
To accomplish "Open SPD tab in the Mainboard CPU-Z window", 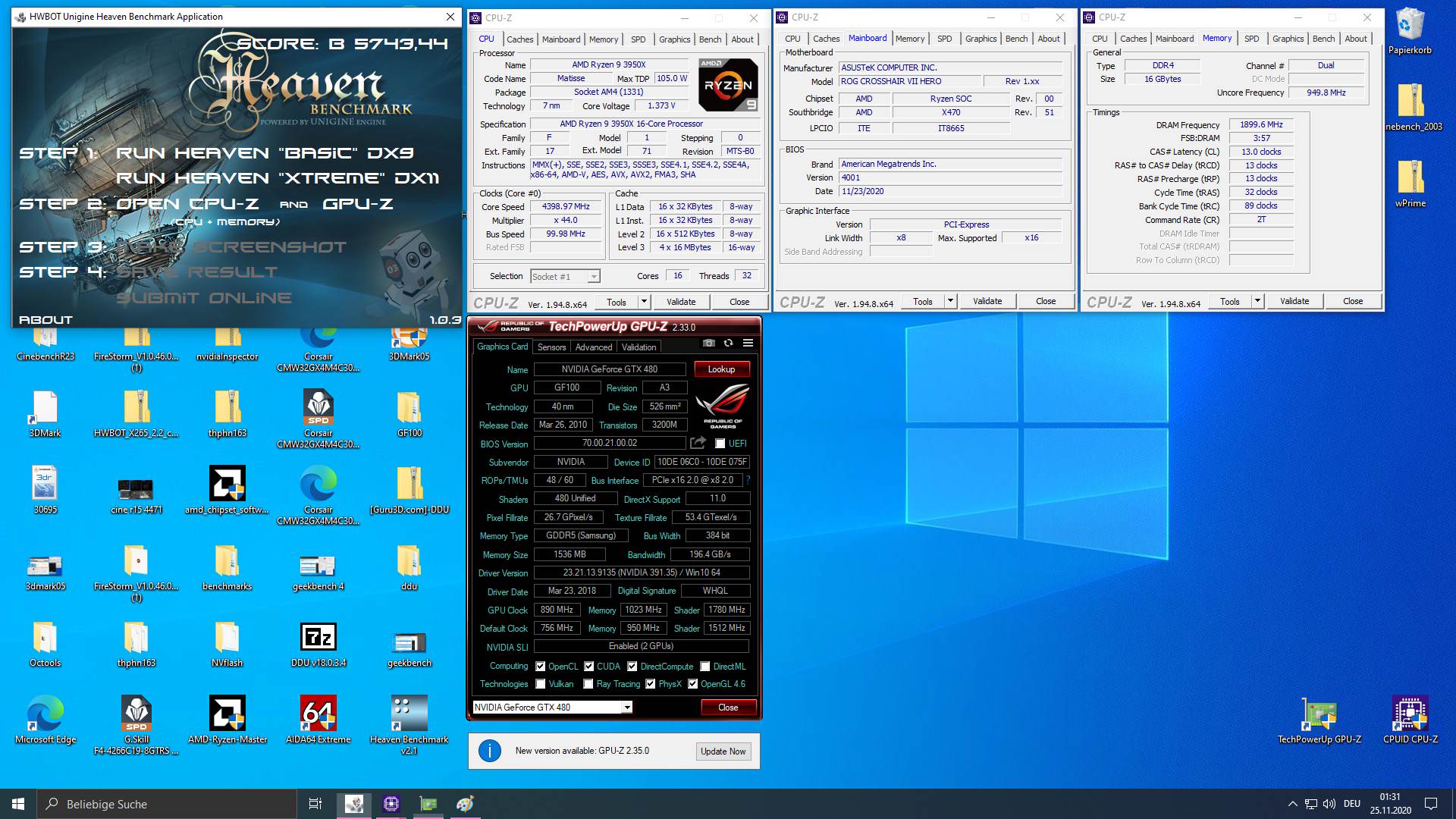I will coord(944,39).
